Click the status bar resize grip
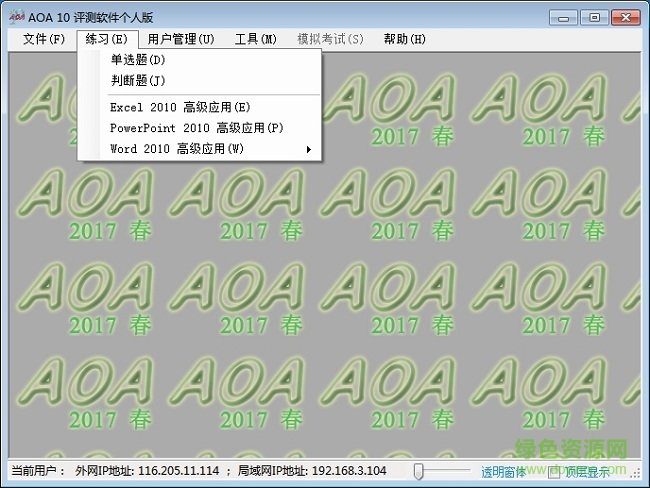 click(x=635, y=475)
